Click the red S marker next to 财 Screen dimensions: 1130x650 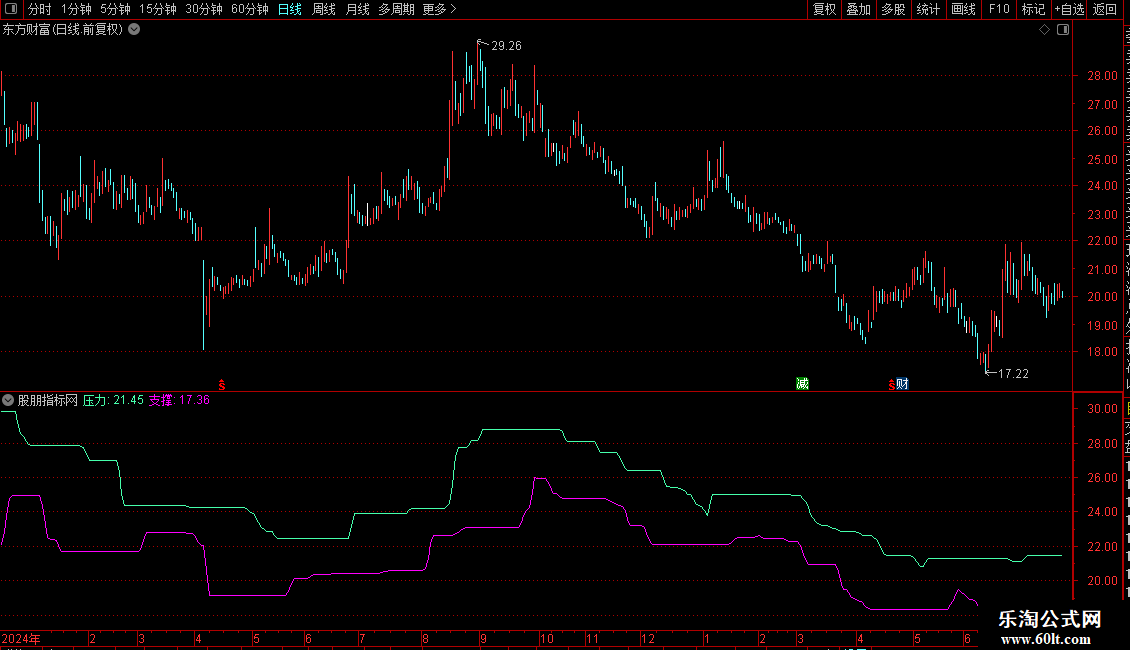click(x=891, y=386)
